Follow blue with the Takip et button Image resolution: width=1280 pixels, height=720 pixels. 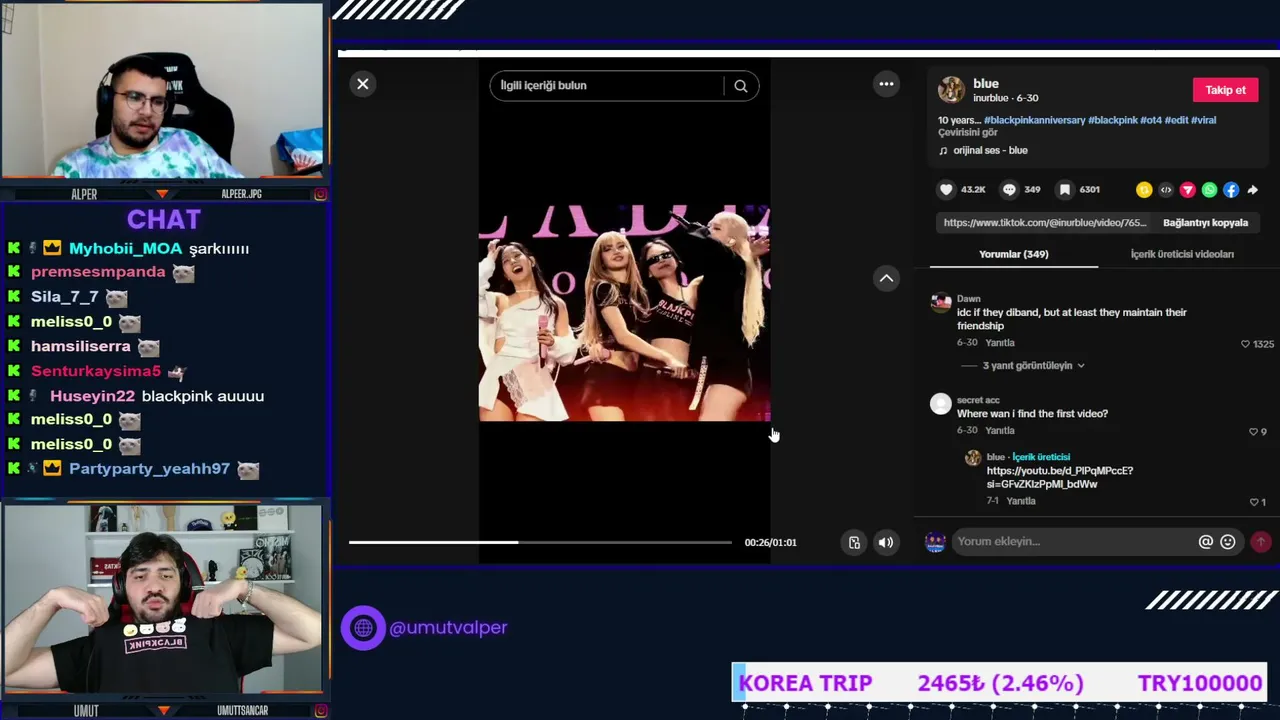click(x=1225, y=90)
